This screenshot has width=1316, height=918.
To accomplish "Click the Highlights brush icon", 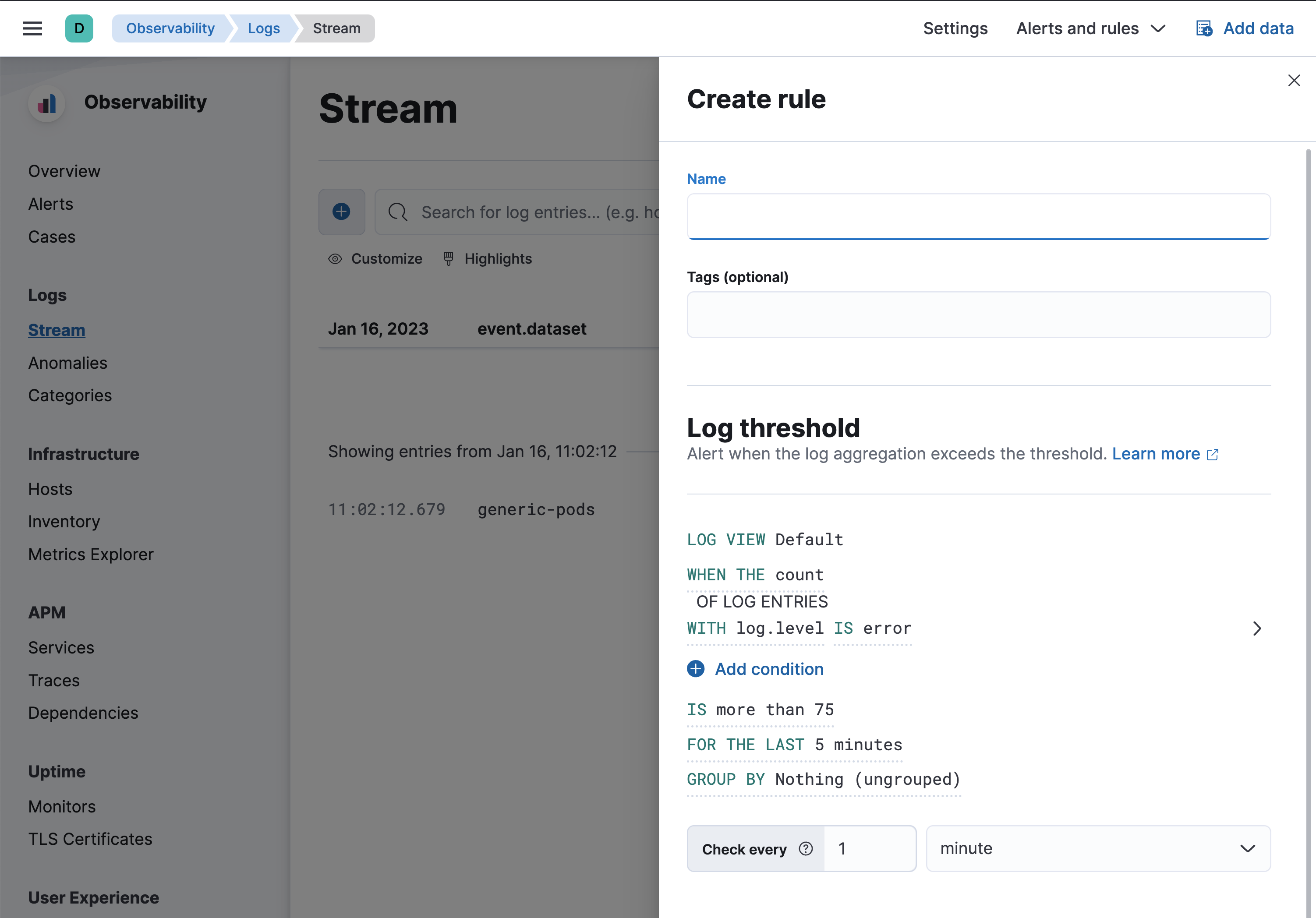I will [x=449, y=258].
